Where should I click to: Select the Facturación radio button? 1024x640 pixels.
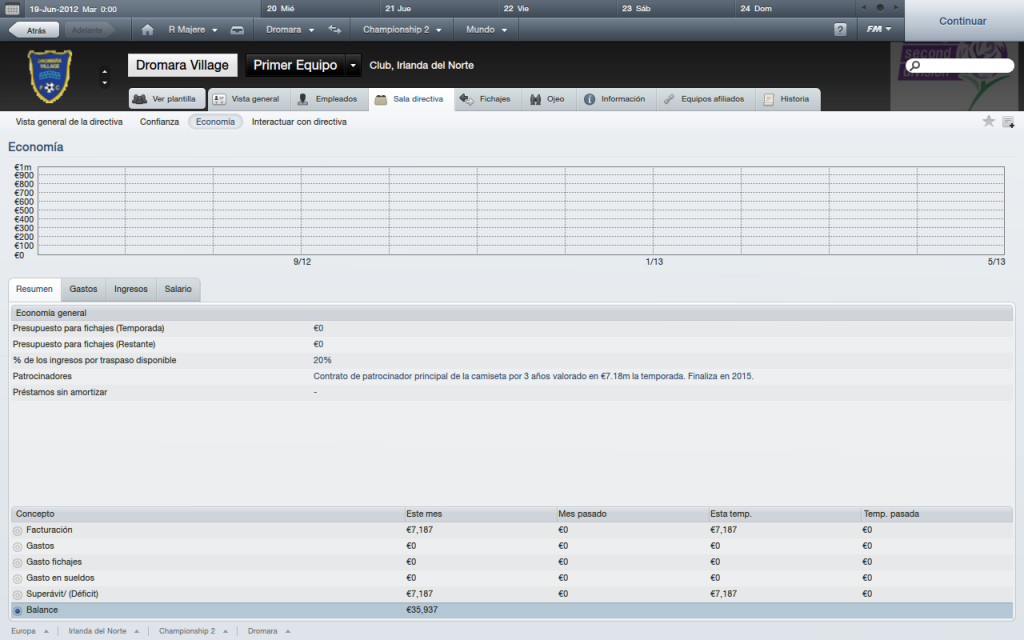point(18,530)
